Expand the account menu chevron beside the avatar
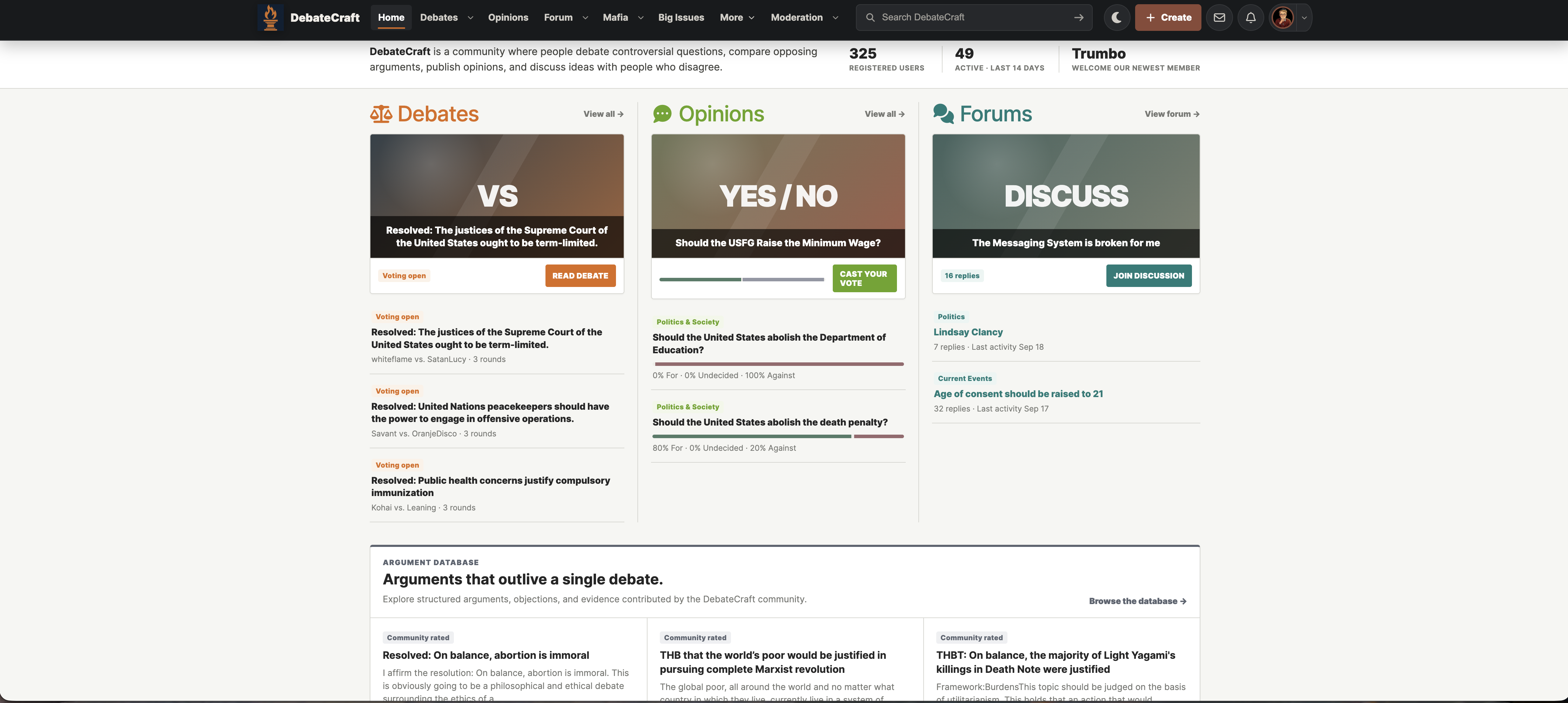The height and width of the screenshot is (703, 1568). tap(1304, 18)
